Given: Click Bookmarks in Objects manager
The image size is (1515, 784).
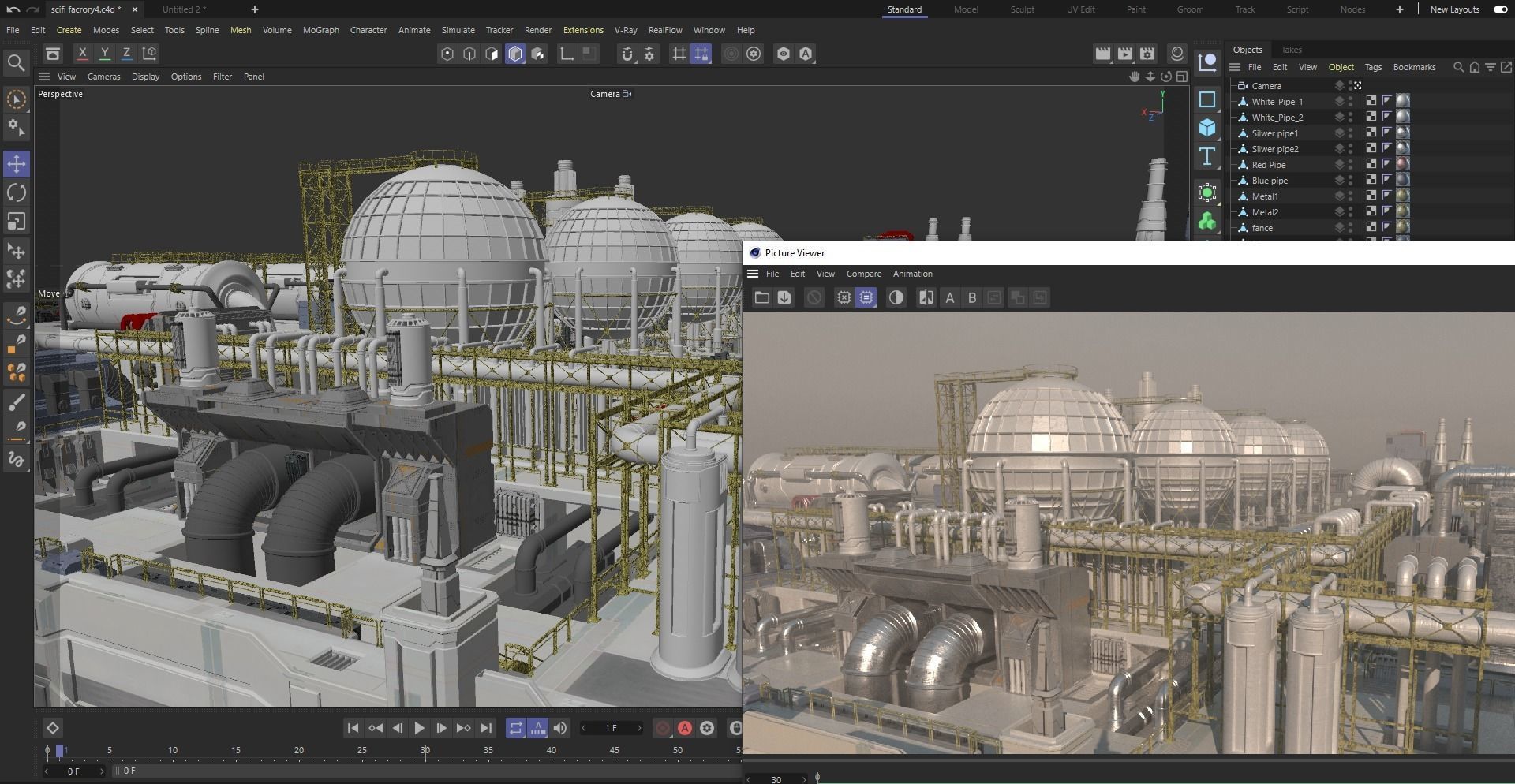Looking at the screenshot, I should (x=1414, y=67).
